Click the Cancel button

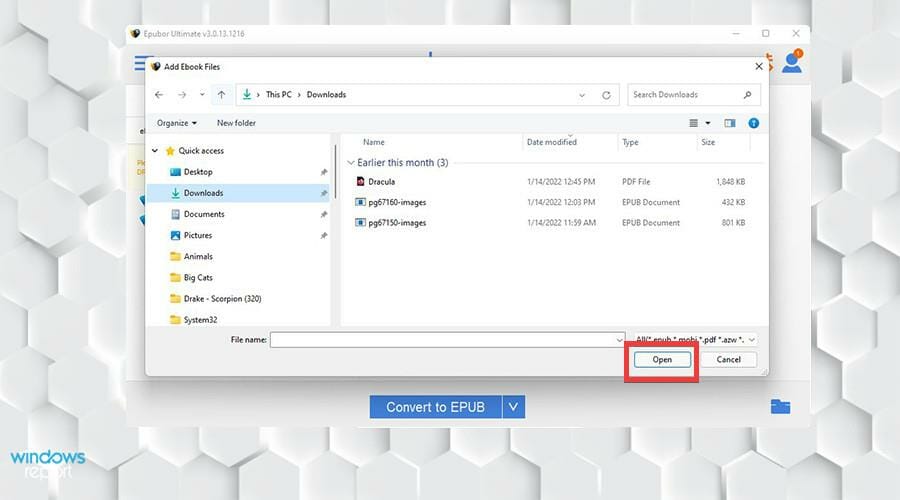[x=728, y=359]
